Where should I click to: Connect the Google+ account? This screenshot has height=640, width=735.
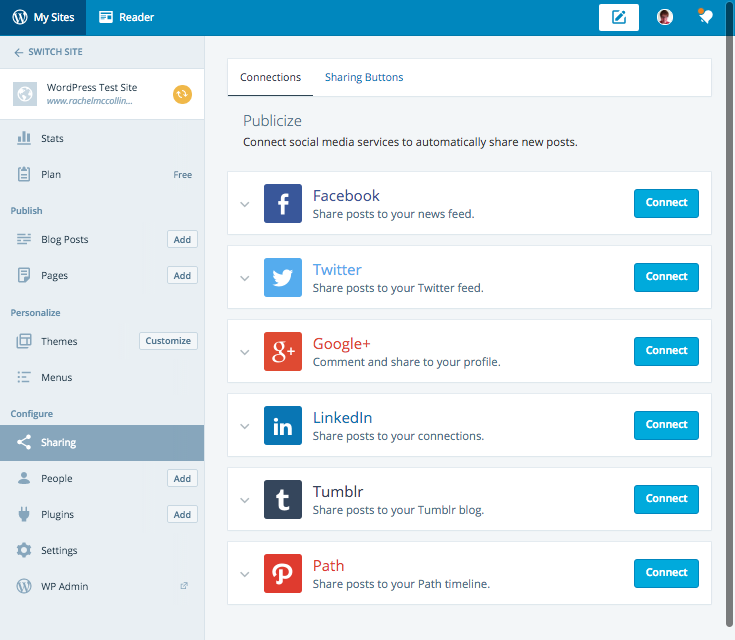click(666, 352)
